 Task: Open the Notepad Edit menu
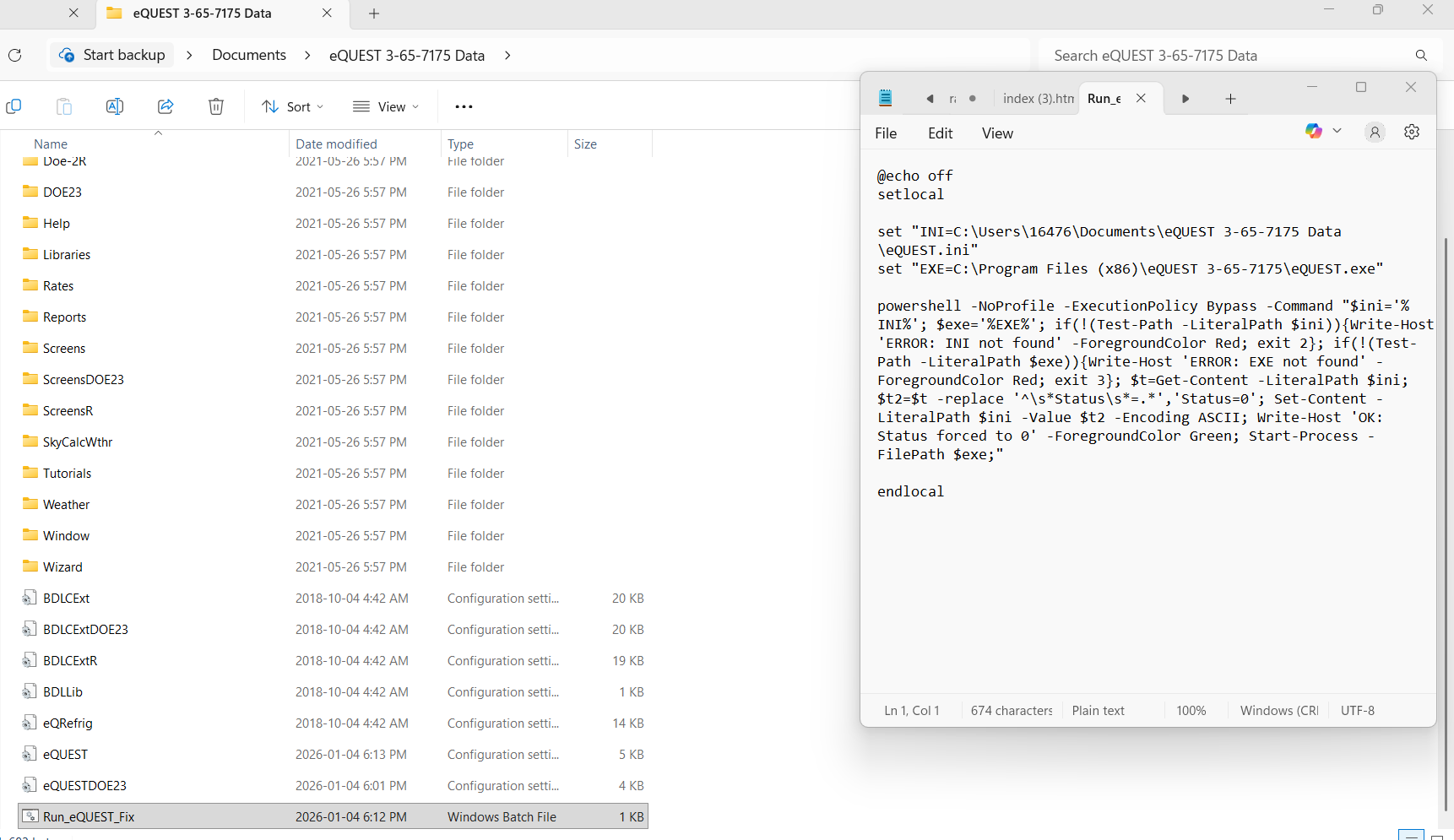(x=940, y=133)
